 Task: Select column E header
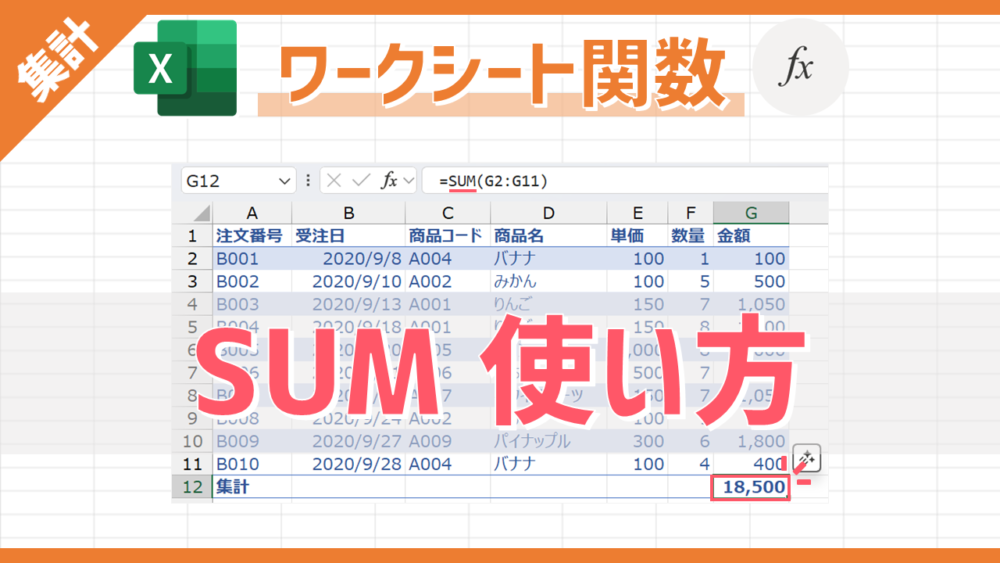click(637, 213)
